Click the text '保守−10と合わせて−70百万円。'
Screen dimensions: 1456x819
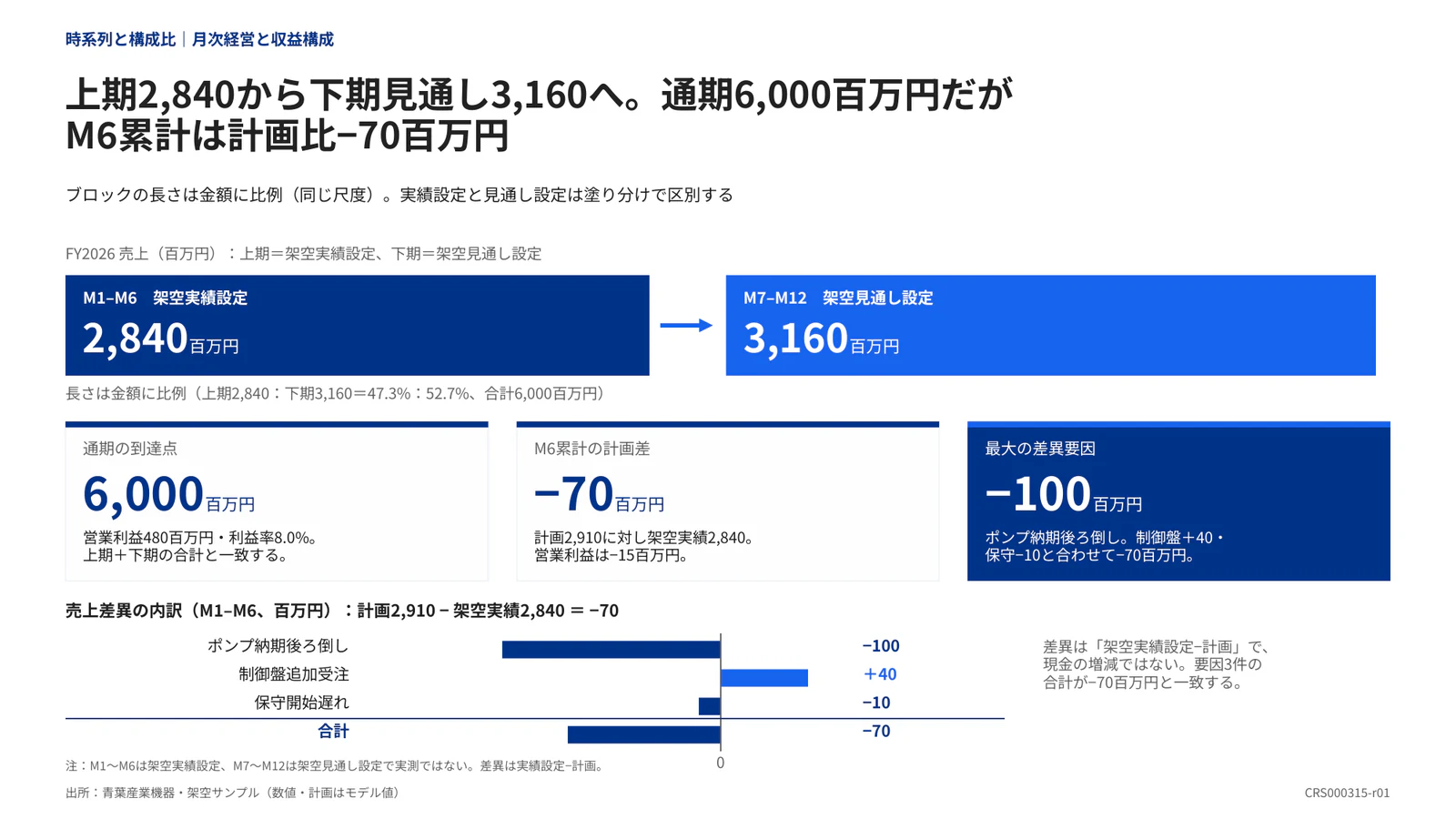point(1090,555)
